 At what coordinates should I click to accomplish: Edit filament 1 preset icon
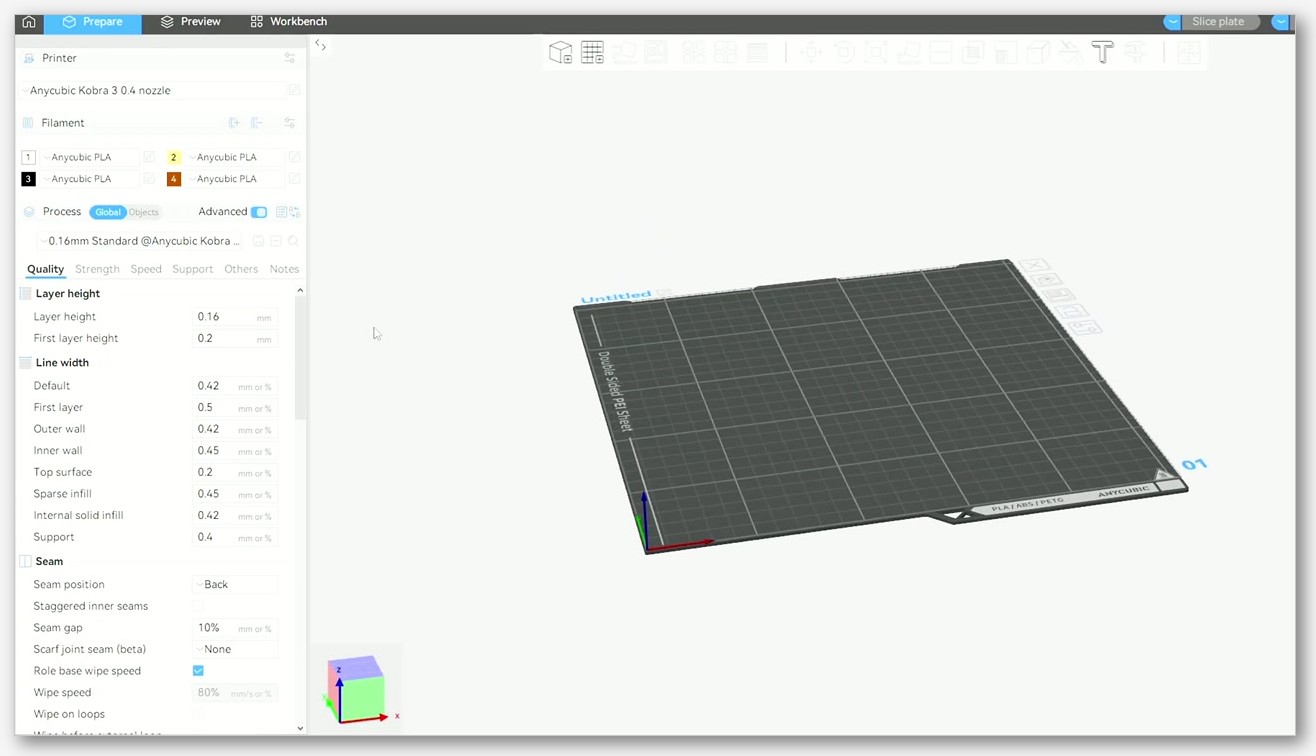149,157
